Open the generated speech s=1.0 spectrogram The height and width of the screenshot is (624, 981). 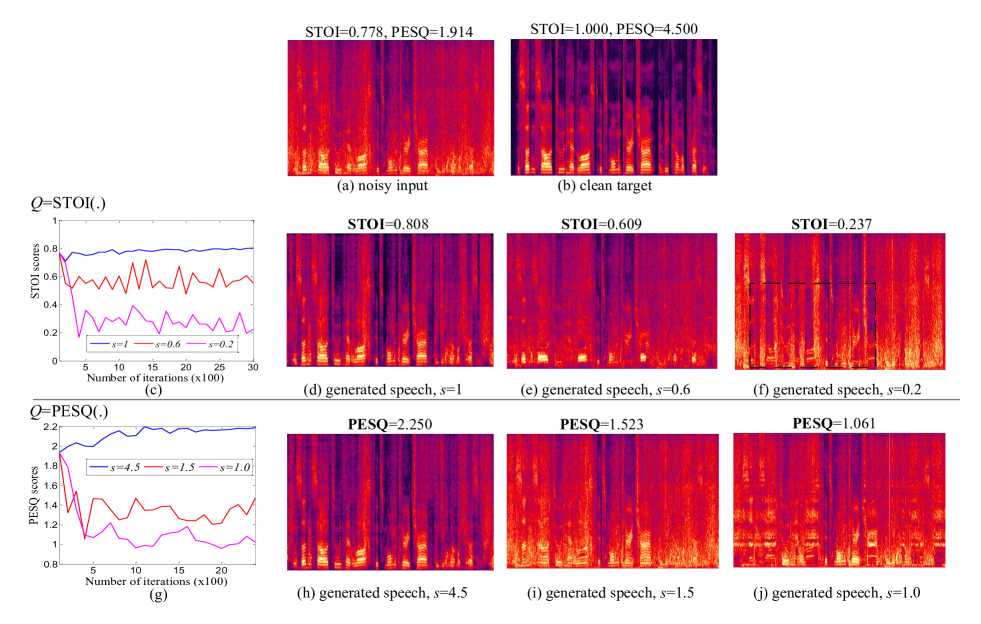pyautogui.click(x=839, y=500)
